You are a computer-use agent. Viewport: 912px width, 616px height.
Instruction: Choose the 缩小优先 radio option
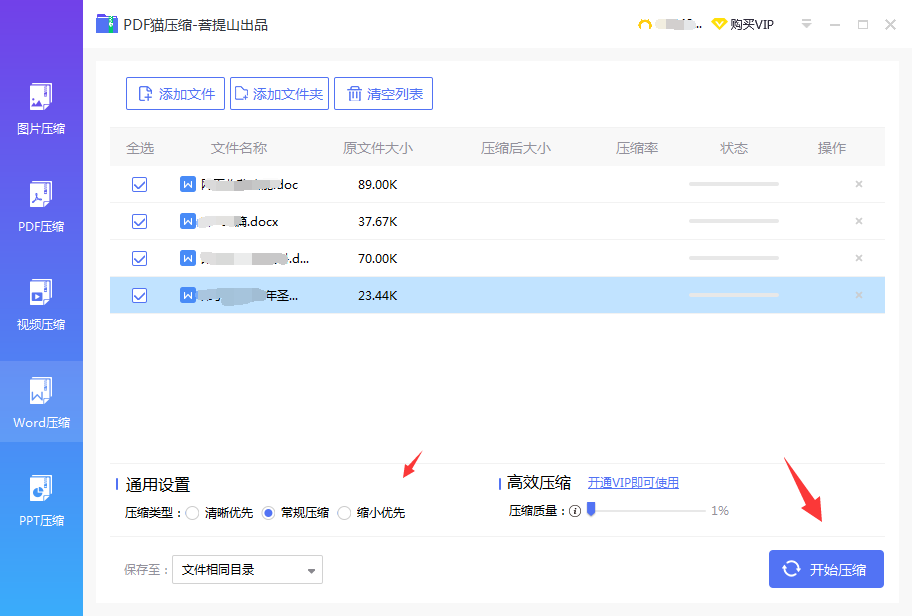344,513
